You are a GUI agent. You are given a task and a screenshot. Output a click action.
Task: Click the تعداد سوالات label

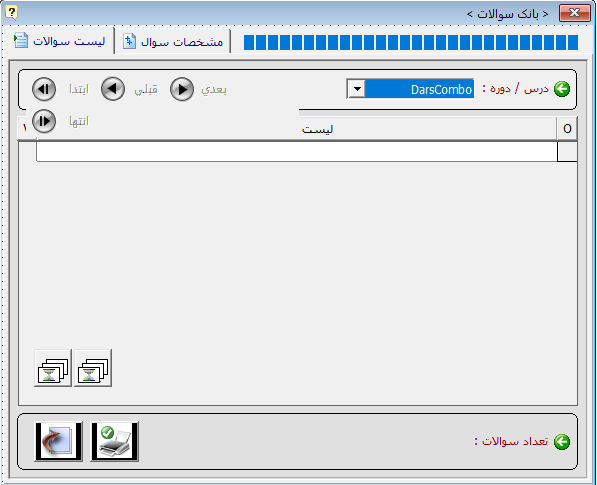coord(511,442)
